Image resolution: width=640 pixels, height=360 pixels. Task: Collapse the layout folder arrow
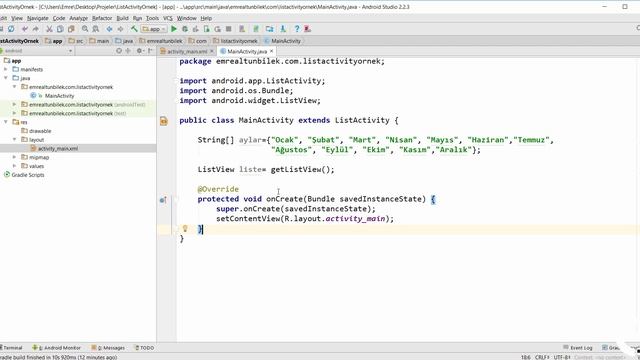(x=15, y=139)
